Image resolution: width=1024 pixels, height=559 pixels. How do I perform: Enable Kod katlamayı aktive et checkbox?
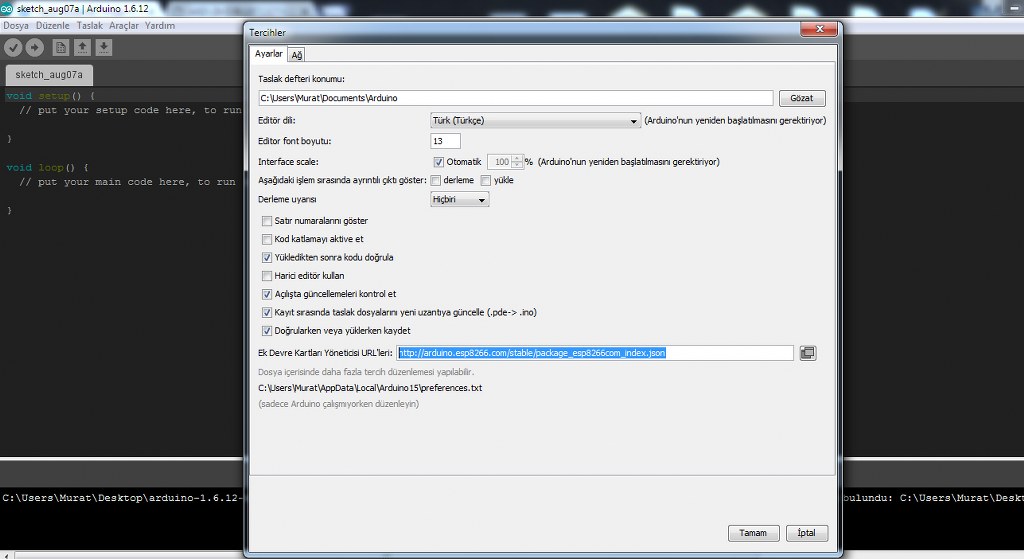pos(266,239)
